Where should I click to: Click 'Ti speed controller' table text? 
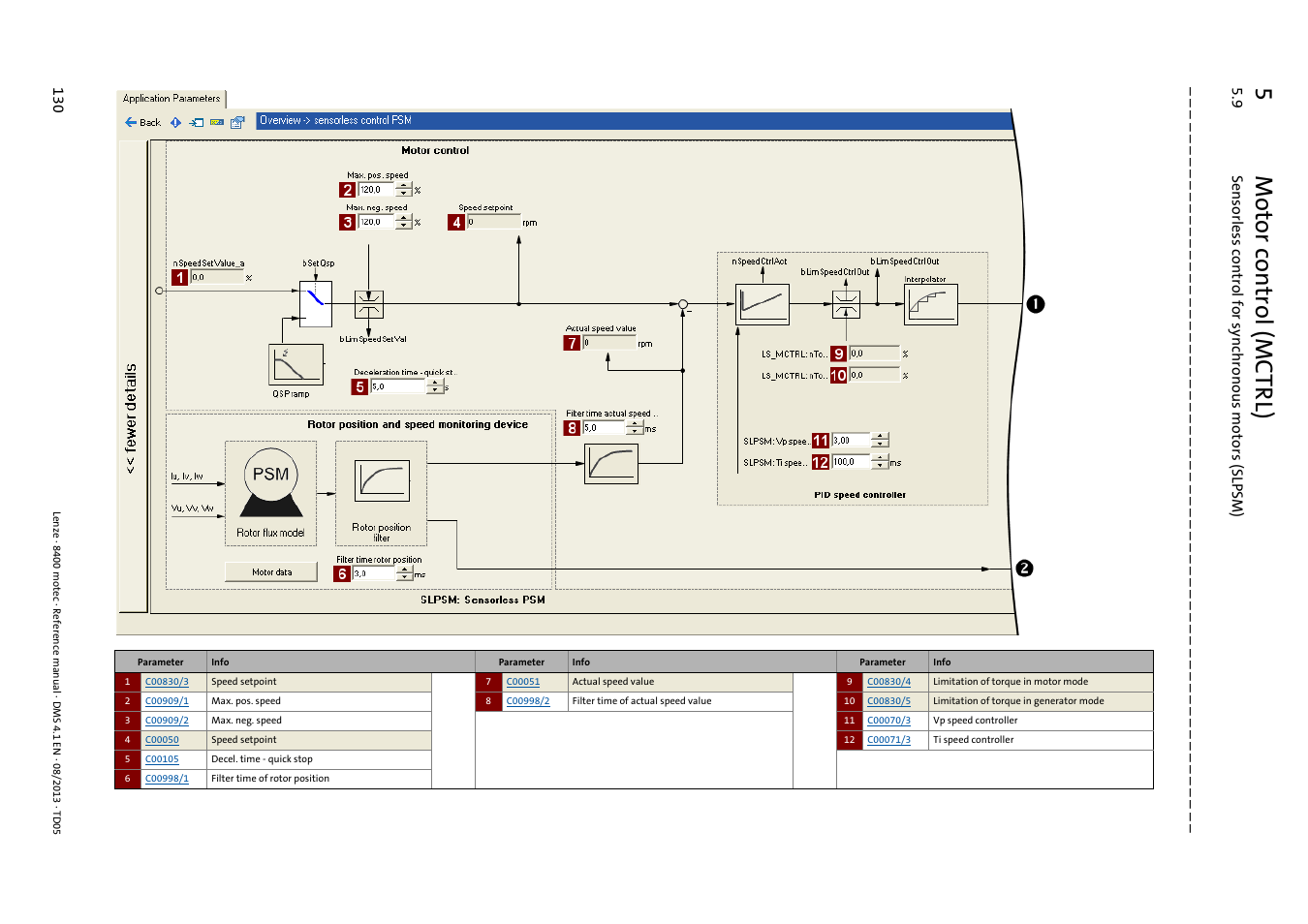[974, 740]
